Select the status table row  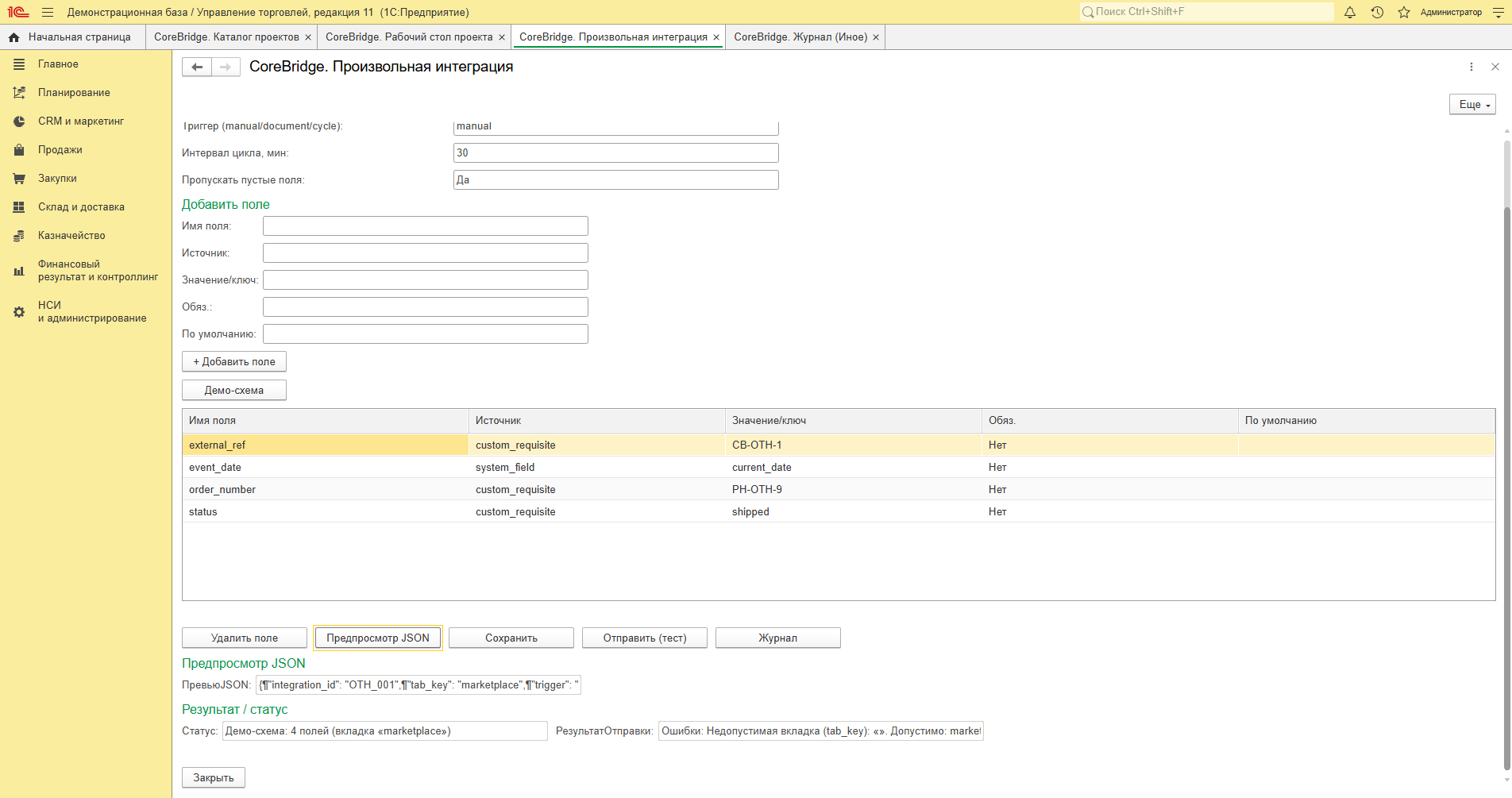tap(839, 512)
